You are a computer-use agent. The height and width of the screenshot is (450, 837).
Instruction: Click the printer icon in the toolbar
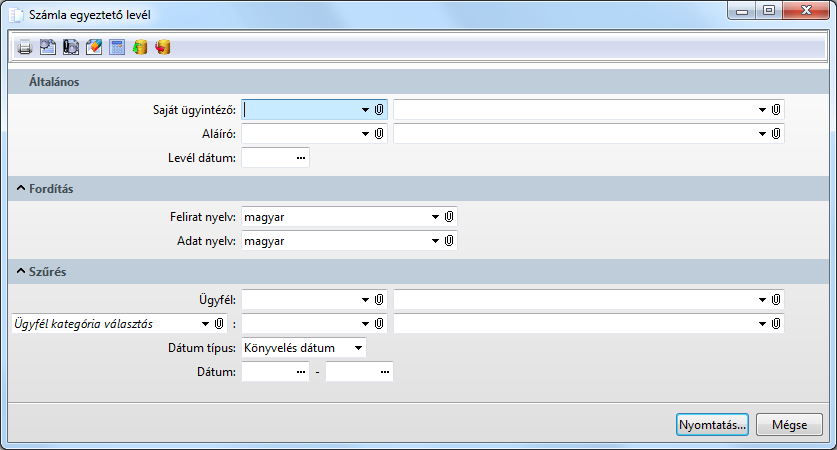[x=25, y=47]
